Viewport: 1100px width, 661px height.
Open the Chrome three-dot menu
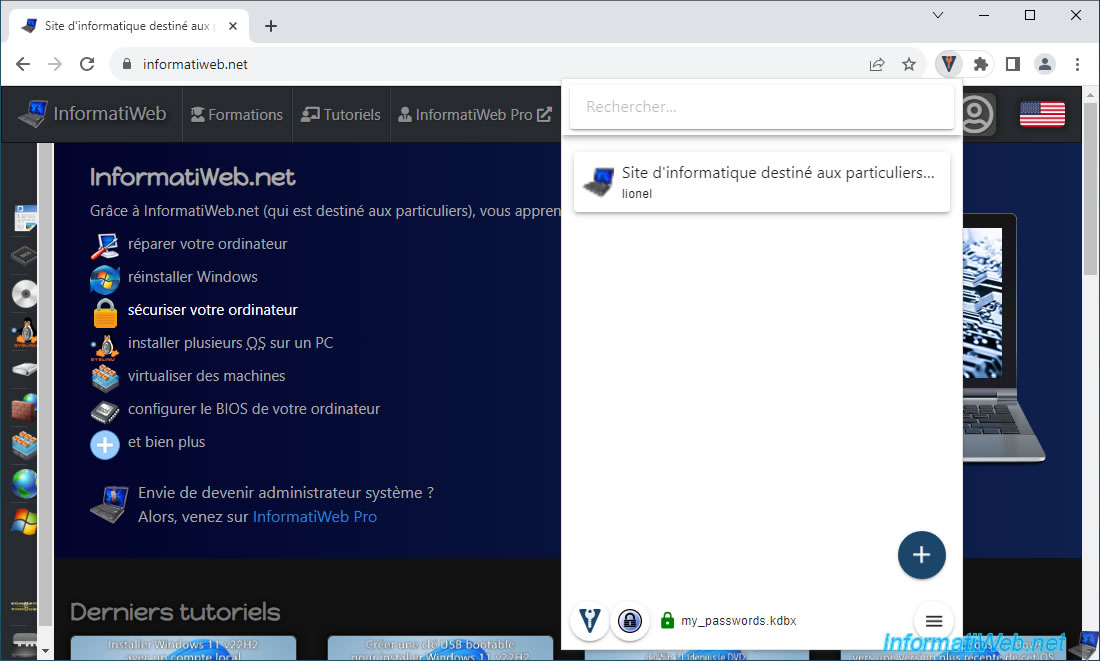[1077, 64]
